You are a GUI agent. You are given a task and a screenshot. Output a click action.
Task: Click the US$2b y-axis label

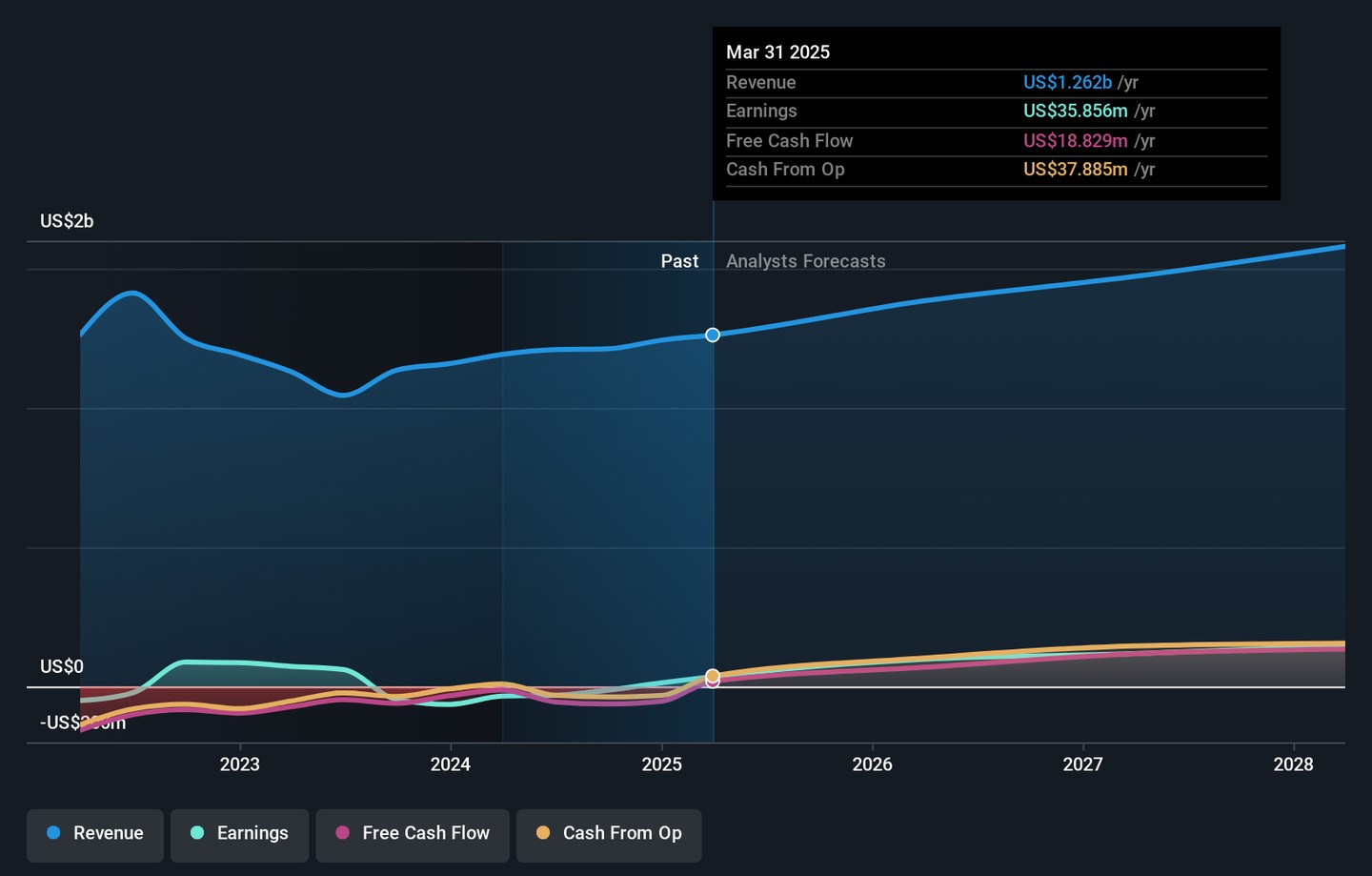coord(67,221)
